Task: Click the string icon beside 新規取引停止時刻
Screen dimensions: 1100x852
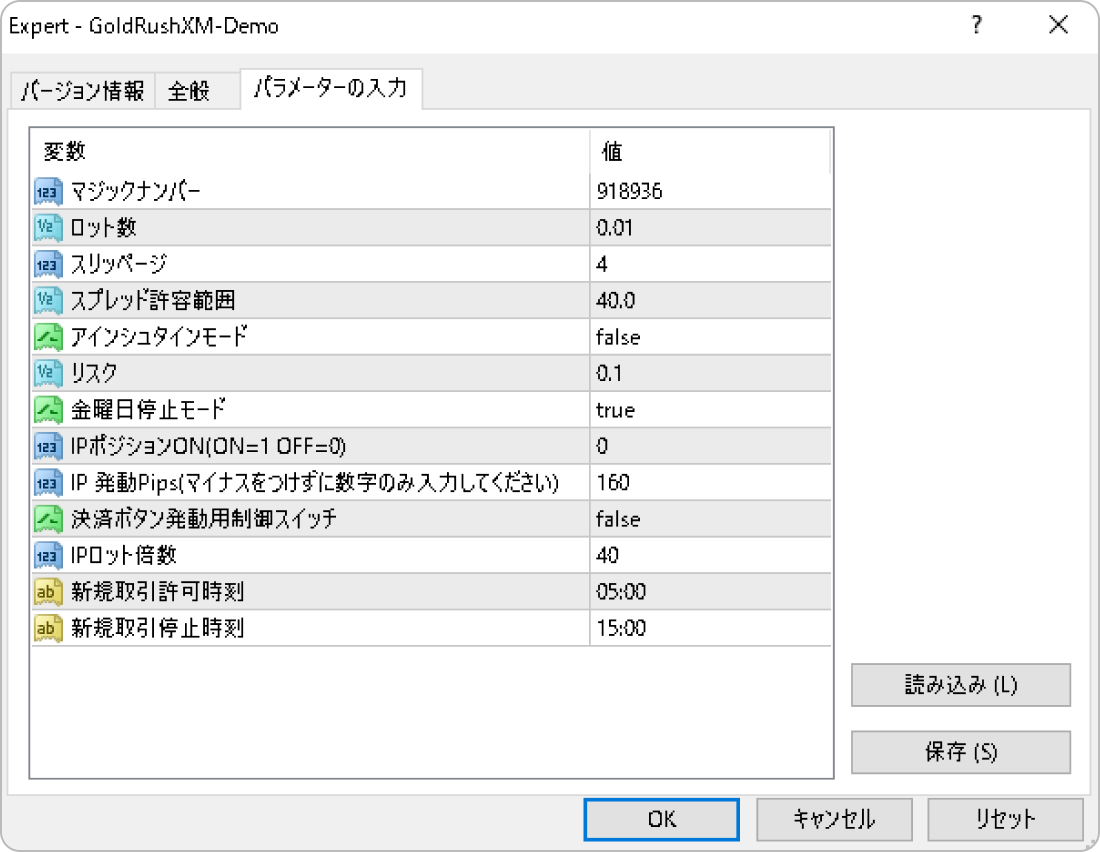Action: [x=48, y=629]
